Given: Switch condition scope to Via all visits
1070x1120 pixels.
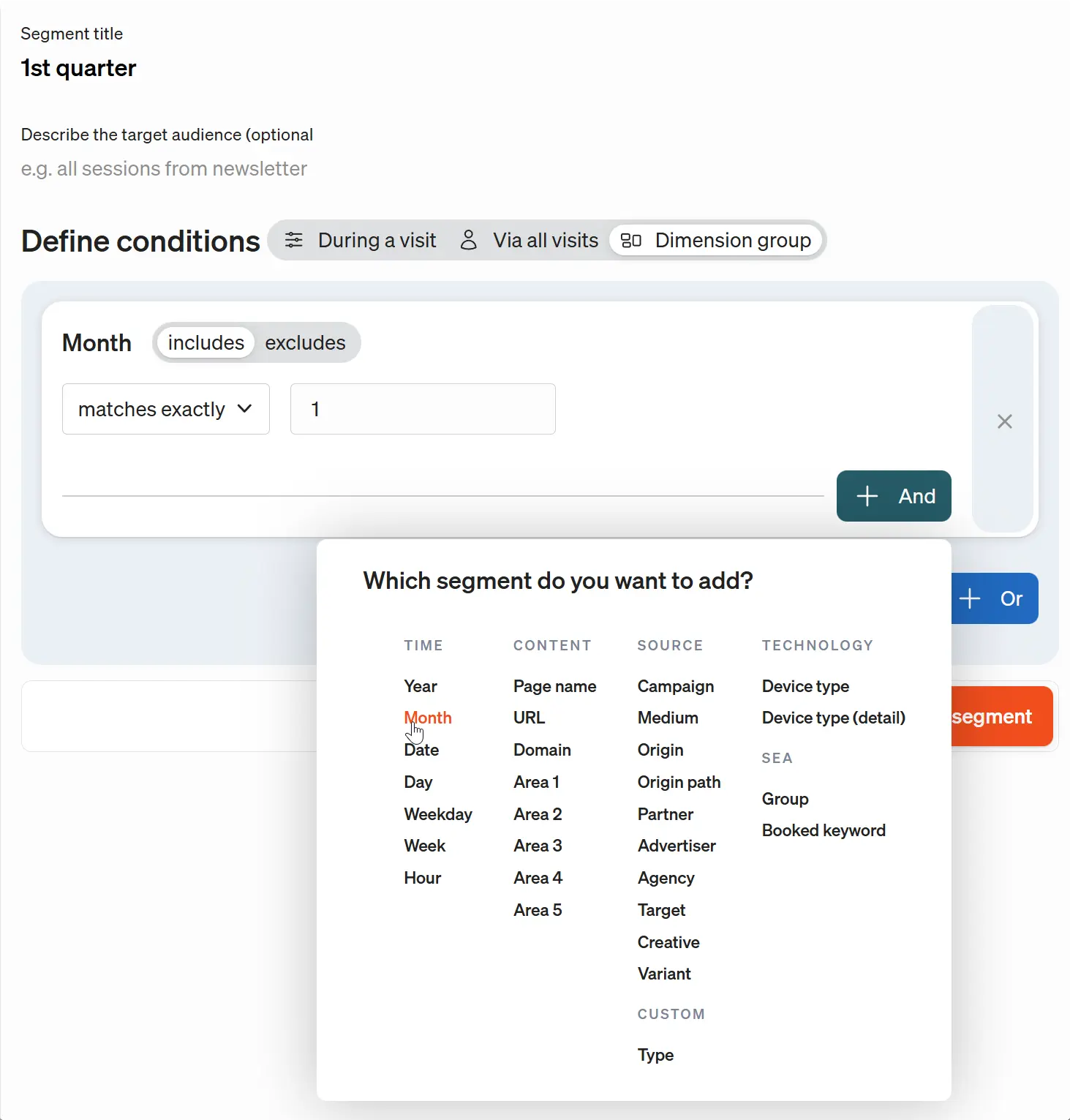Looking at the screenshot, I should 529,240.
